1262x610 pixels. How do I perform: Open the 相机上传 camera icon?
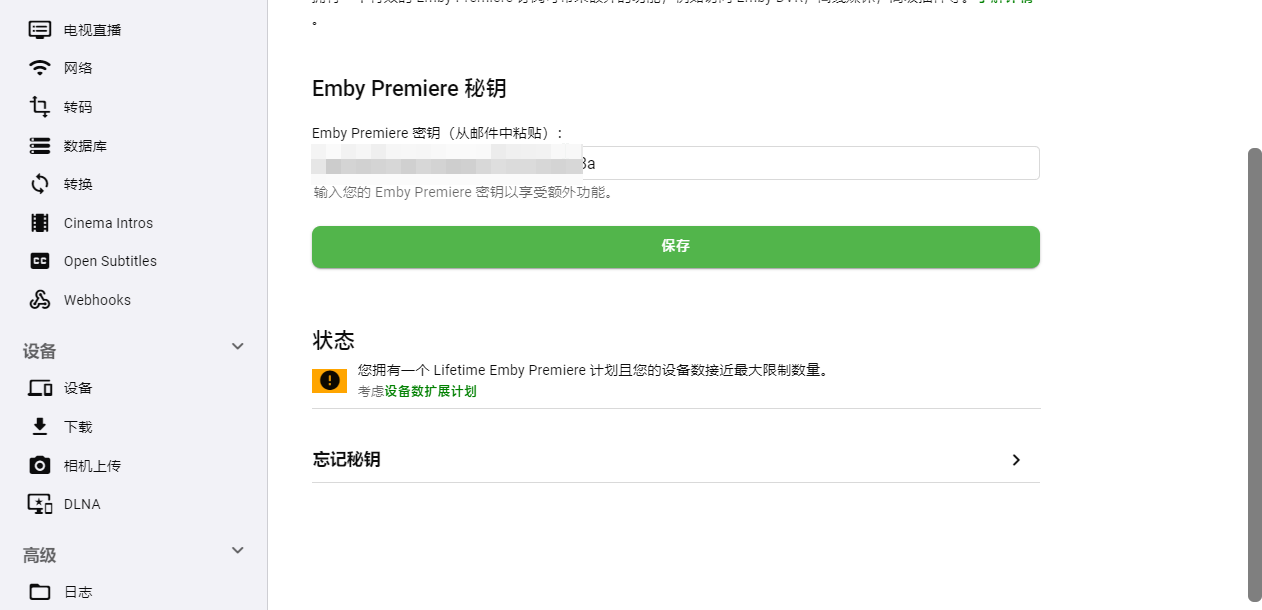click(40, 465)
